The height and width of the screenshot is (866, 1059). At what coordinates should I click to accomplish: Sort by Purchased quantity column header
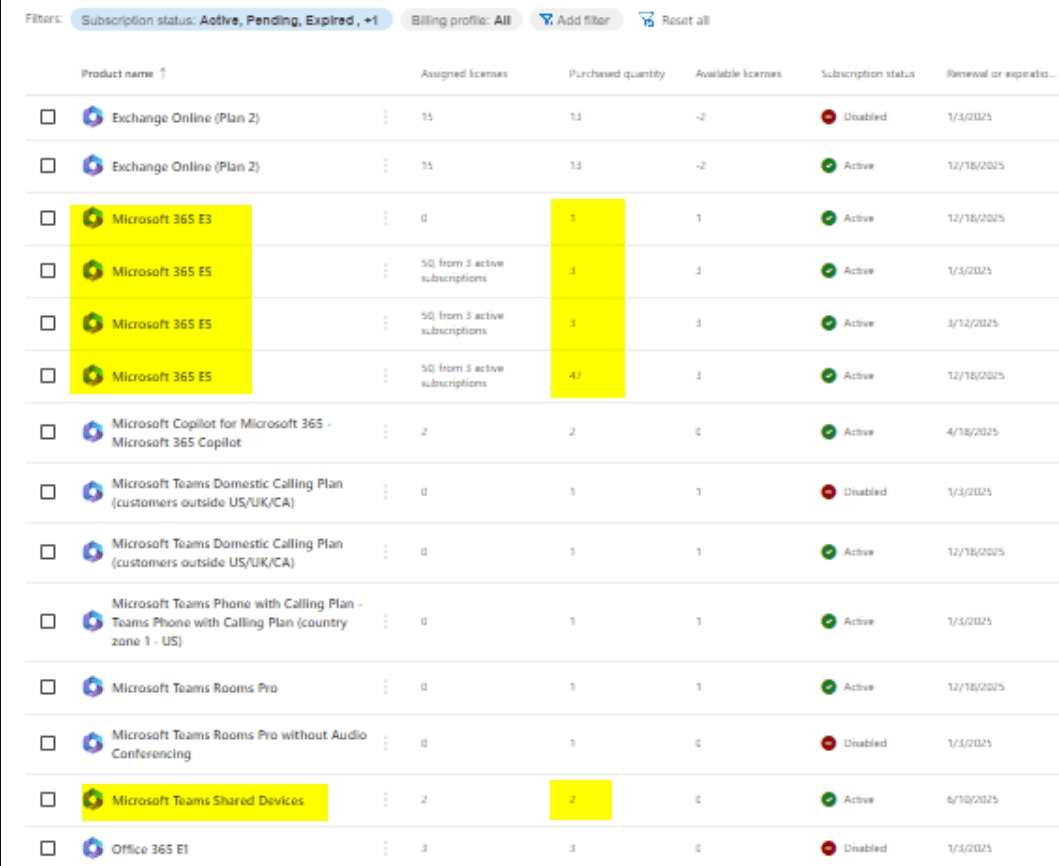click(x=617, y=74)
